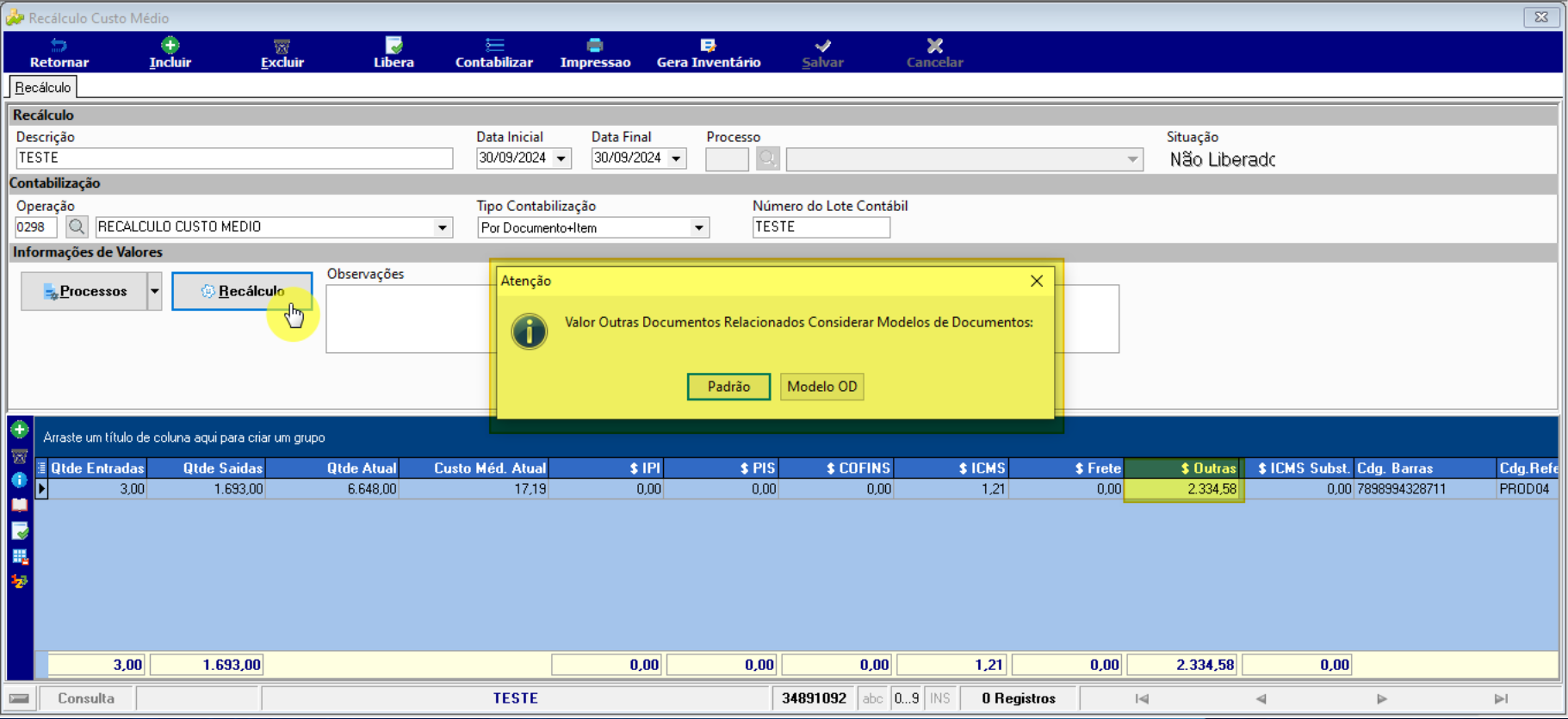The image size is (1568, 719).
Task: Click Gera Inventário toolbar button
Action: click(709, 53)
